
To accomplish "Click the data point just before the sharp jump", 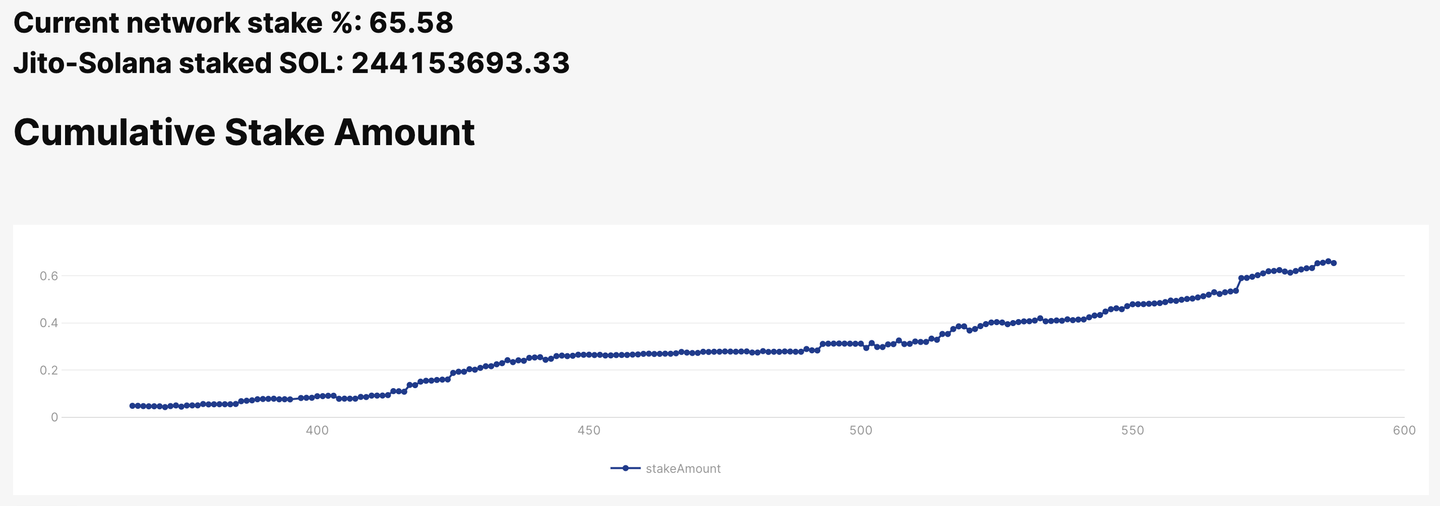I will [x=1236, y=291].
